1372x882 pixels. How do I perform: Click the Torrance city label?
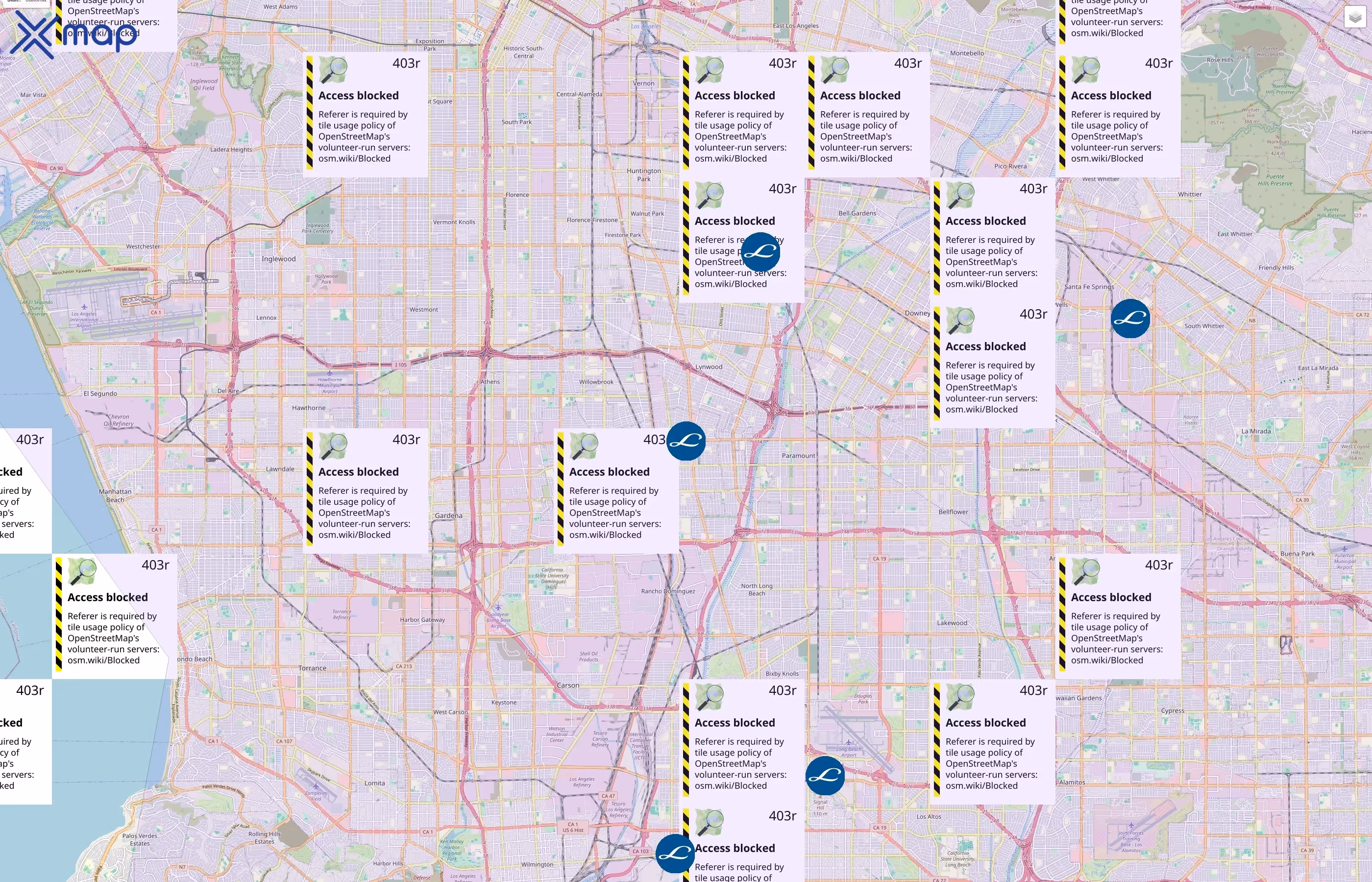312,668
